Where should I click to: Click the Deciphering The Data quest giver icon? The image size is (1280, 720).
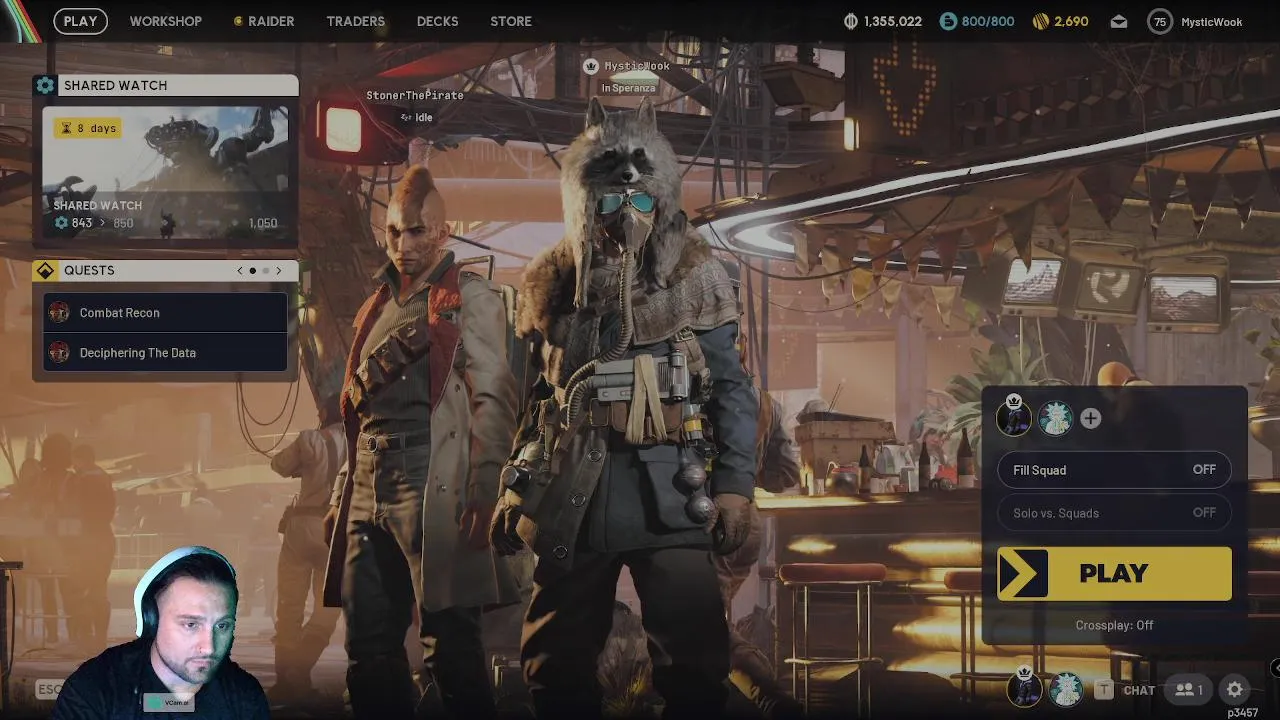pos(60,352)
